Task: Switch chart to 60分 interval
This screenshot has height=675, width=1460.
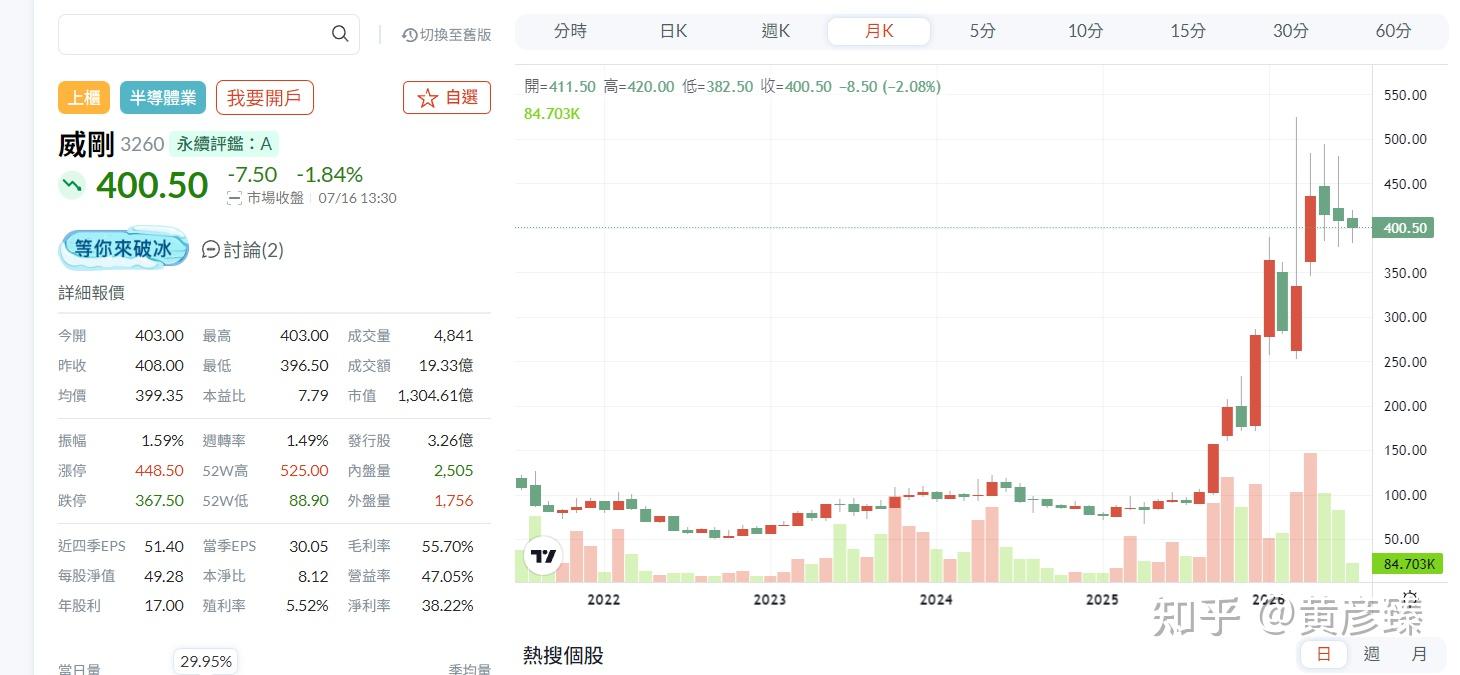Action: (1394, 31)
